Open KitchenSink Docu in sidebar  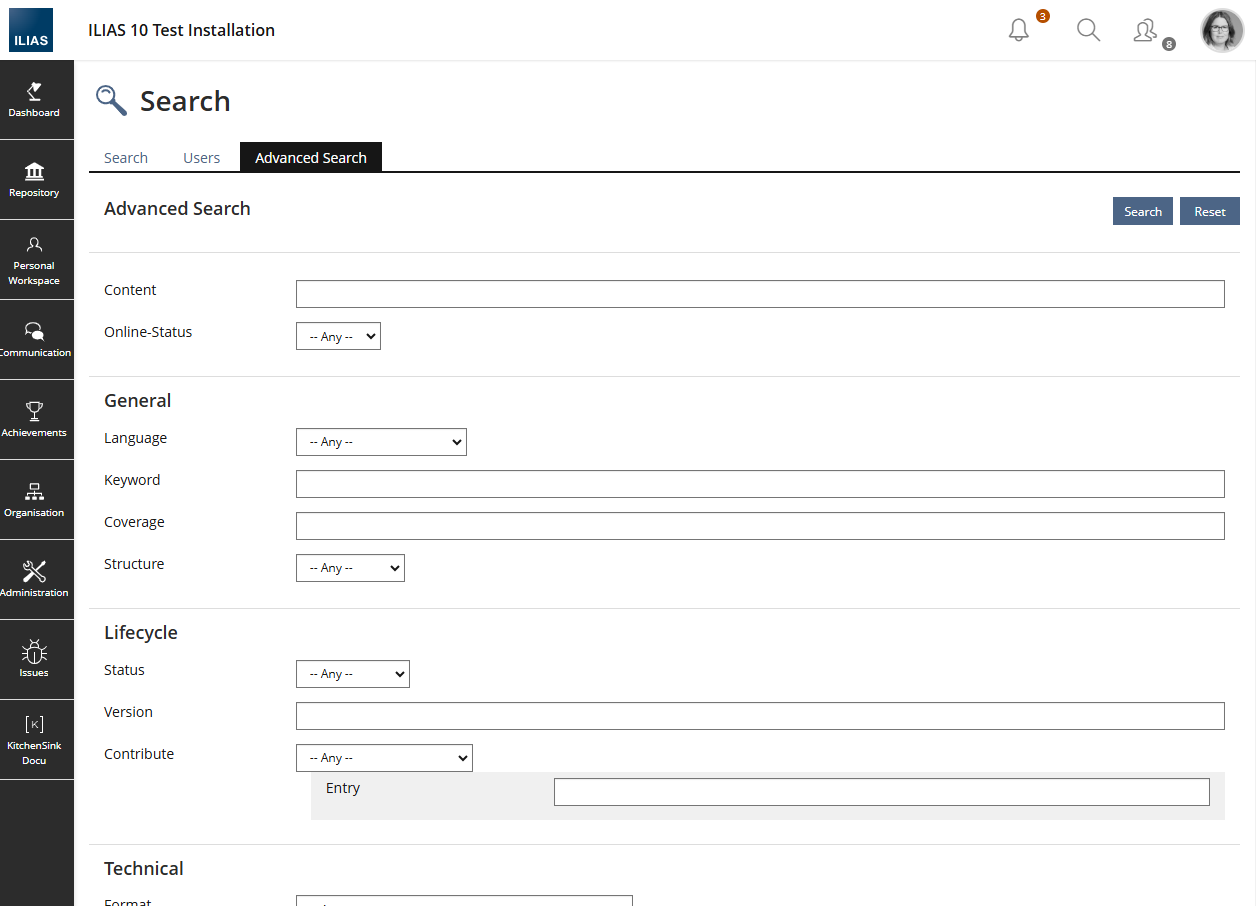pos(35,740)
